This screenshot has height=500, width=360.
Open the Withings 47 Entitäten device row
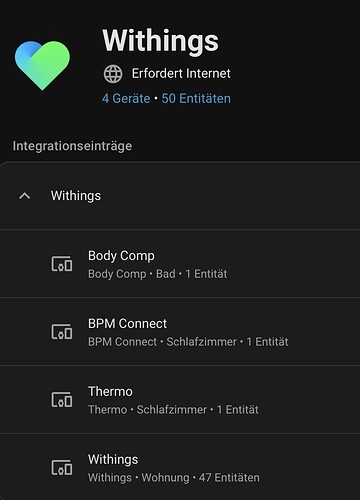click(180, 467)
